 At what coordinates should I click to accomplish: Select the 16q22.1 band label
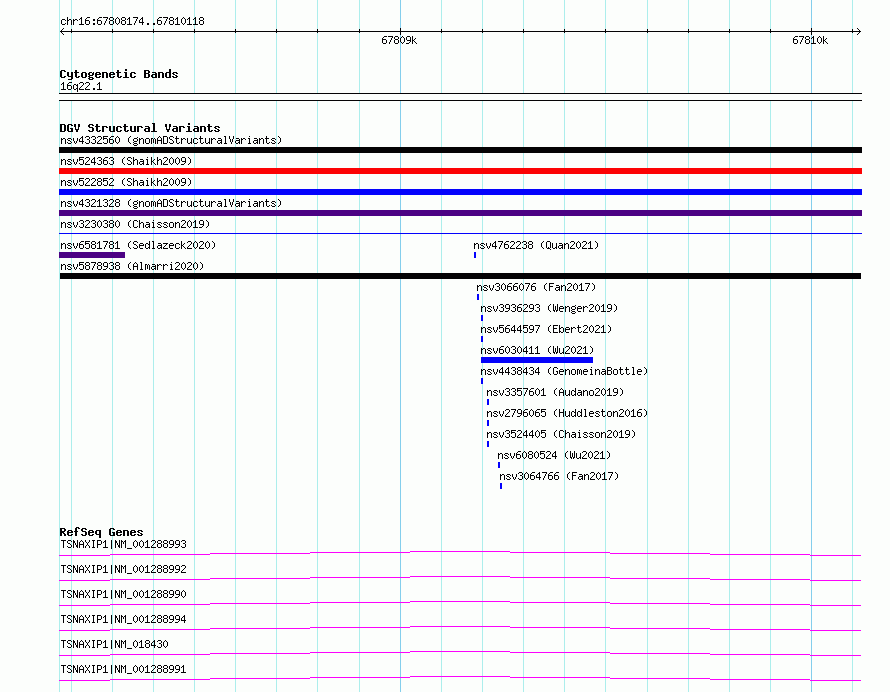point(81,86)
